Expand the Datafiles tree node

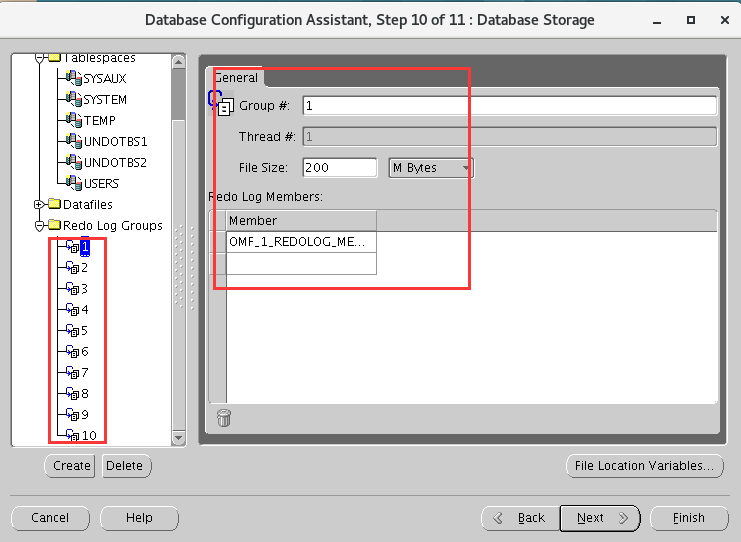click(x=40, y=205)
